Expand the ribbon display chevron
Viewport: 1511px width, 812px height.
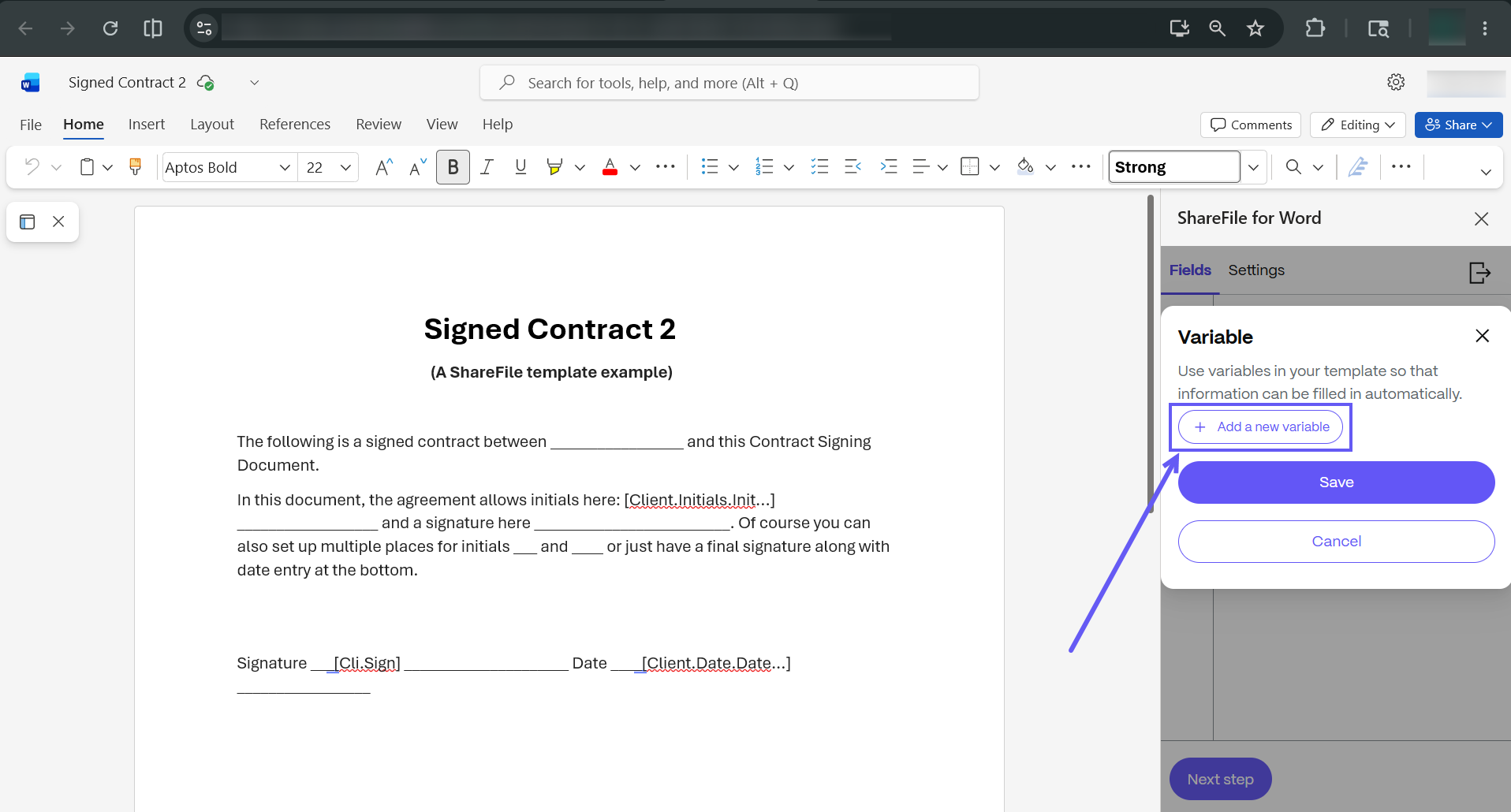1486,172
